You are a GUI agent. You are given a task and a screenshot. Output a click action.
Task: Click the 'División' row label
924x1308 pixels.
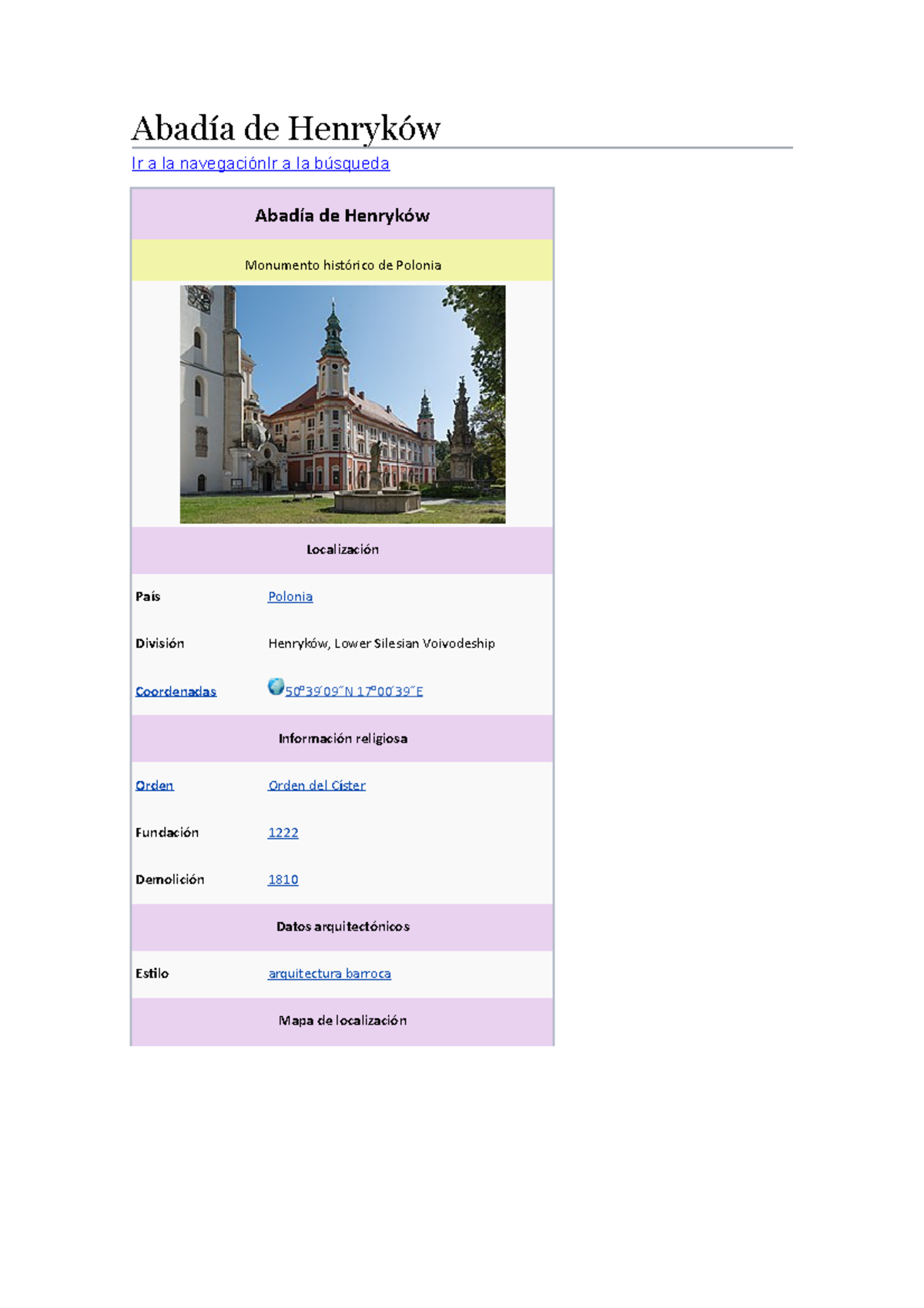pos(159,644)
